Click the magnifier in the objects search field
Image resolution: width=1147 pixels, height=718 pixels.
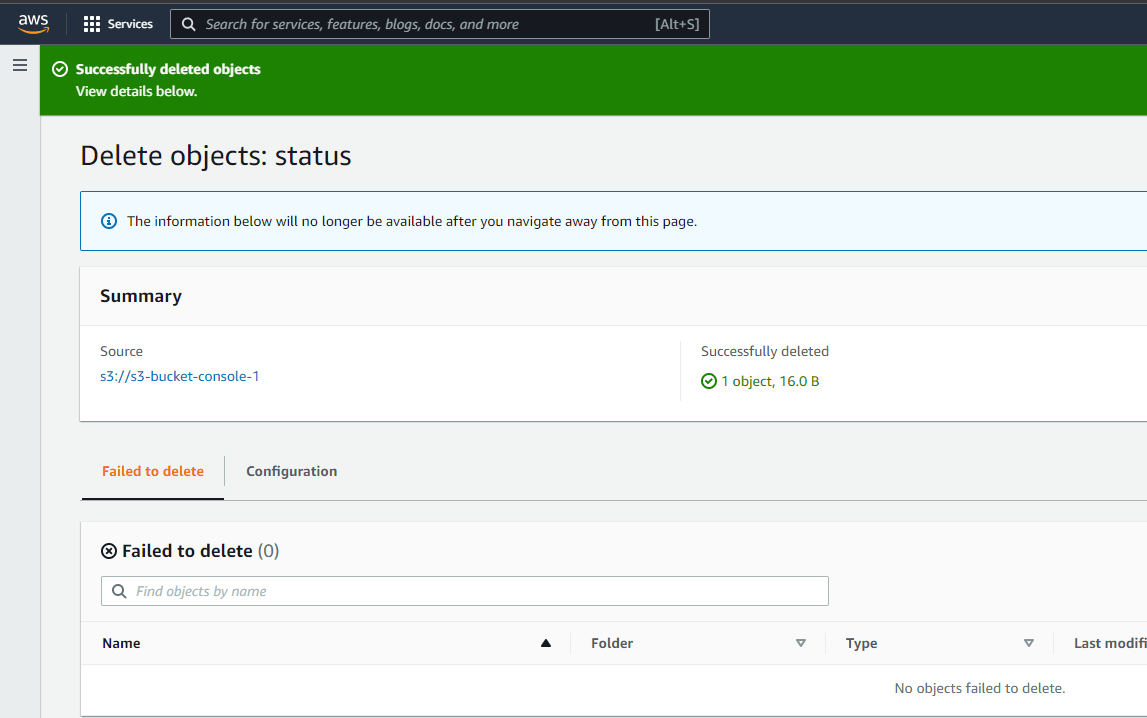pyautogui.click(x=118, y=591)
